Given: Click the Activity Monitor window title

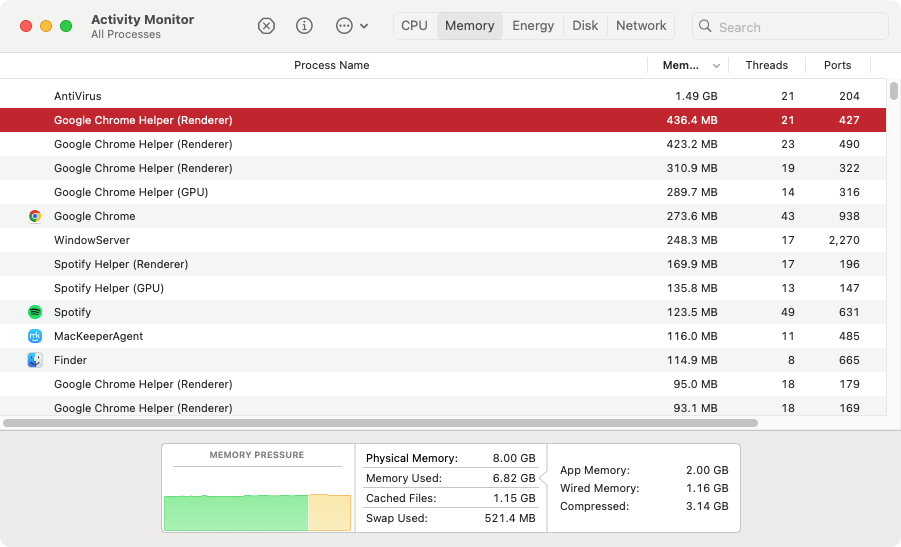Looking at the screenshot, I should [x=143, y=20].
